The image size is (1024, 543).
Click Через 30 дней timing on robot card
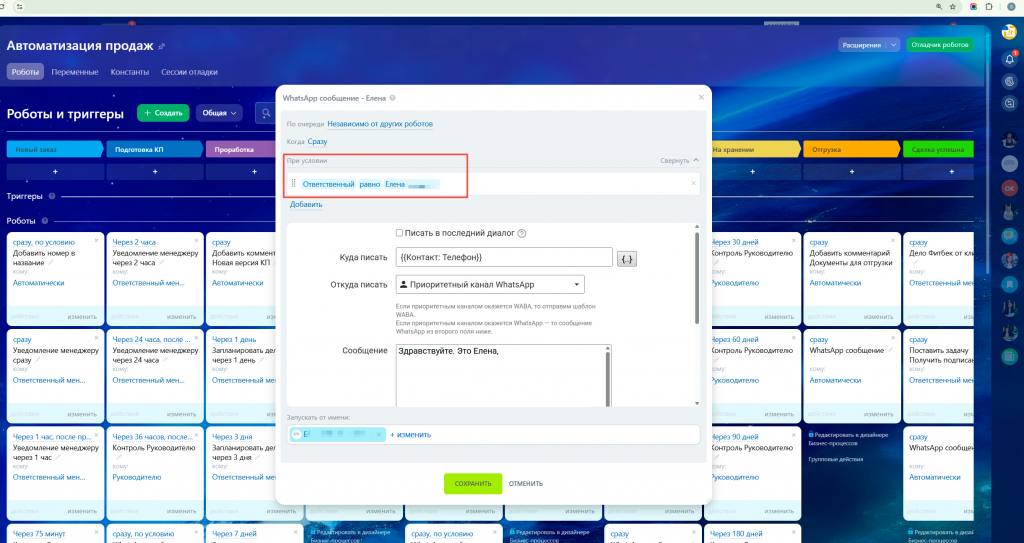735,242
